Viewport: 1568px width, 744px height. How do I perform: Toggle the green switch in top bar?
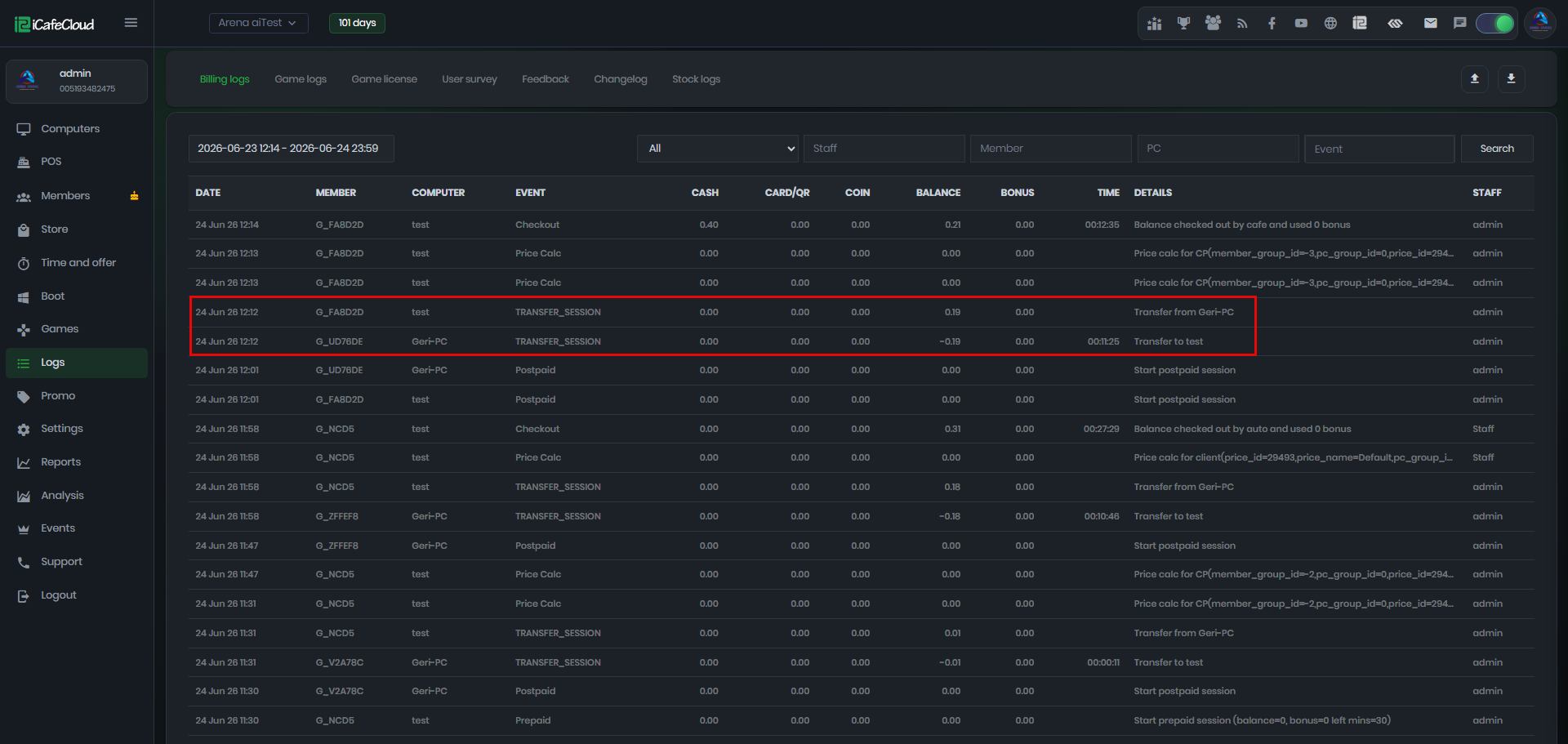point(1495,24)
